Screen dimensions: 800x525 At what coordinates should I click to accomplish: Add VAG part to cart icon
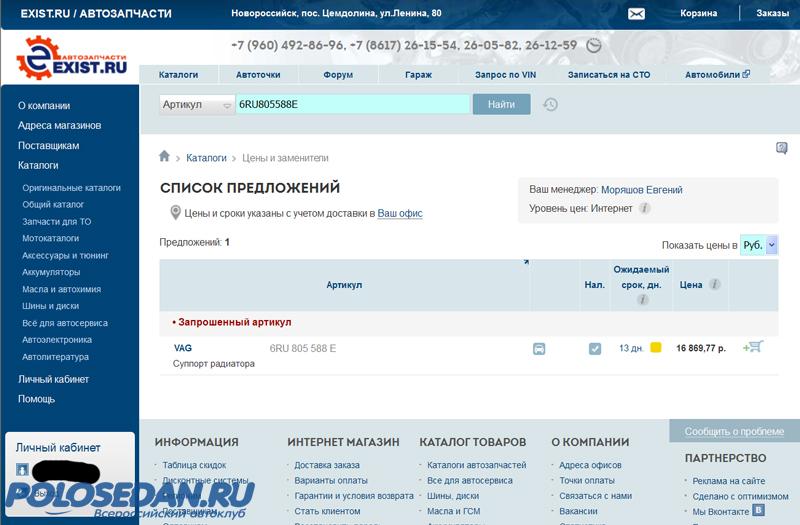coord(753,347)
